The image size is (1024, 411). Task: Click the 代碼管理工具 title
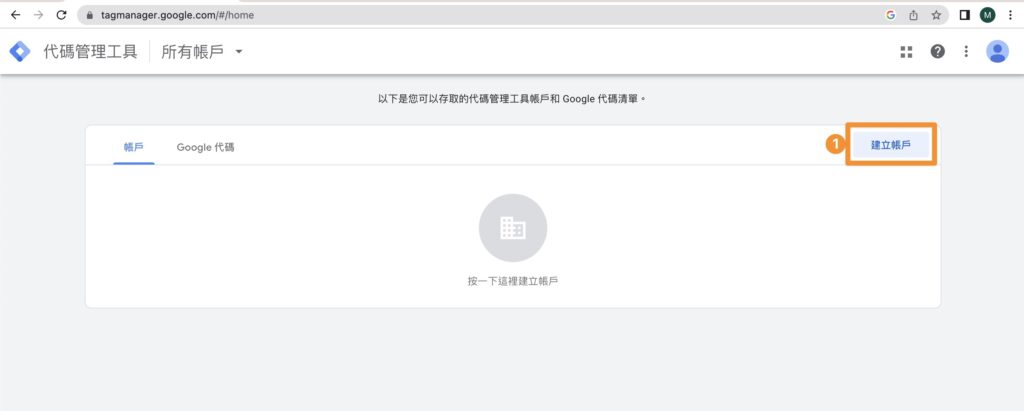90,52
